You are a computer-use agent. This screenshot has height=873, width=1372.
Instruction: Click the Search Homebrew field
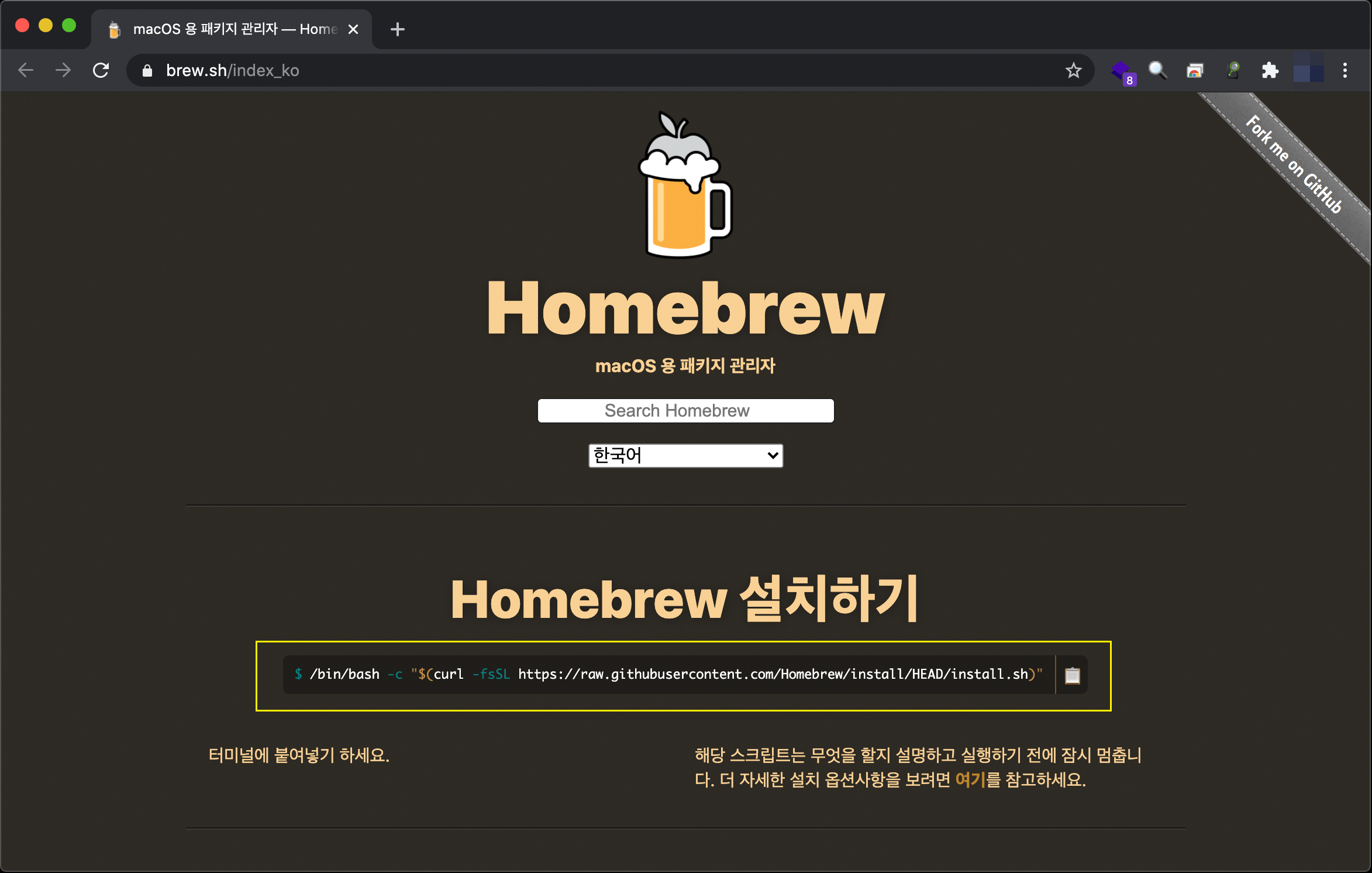click(685, 411)
